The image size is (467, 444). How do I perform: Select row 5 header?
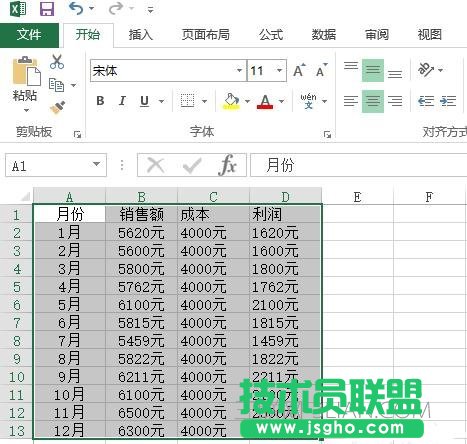click(17, 287)
